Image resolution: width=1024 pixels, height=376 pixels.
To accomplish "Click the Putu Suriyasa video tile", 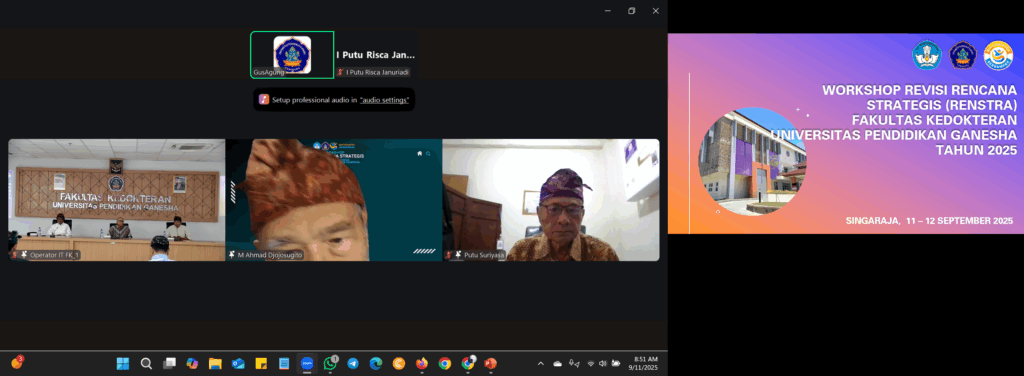I will pos(551,200).
